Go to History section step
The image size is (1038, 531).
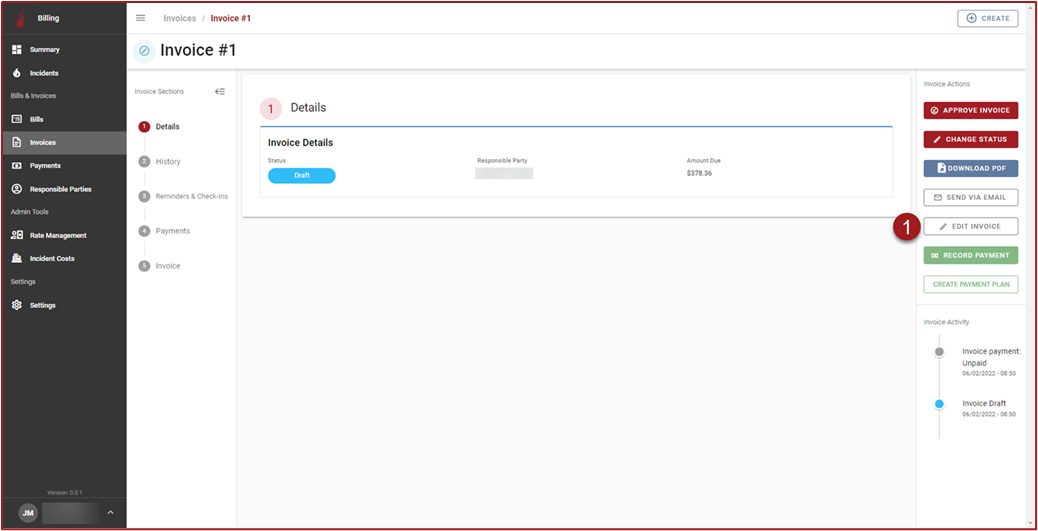click(168, 161)
